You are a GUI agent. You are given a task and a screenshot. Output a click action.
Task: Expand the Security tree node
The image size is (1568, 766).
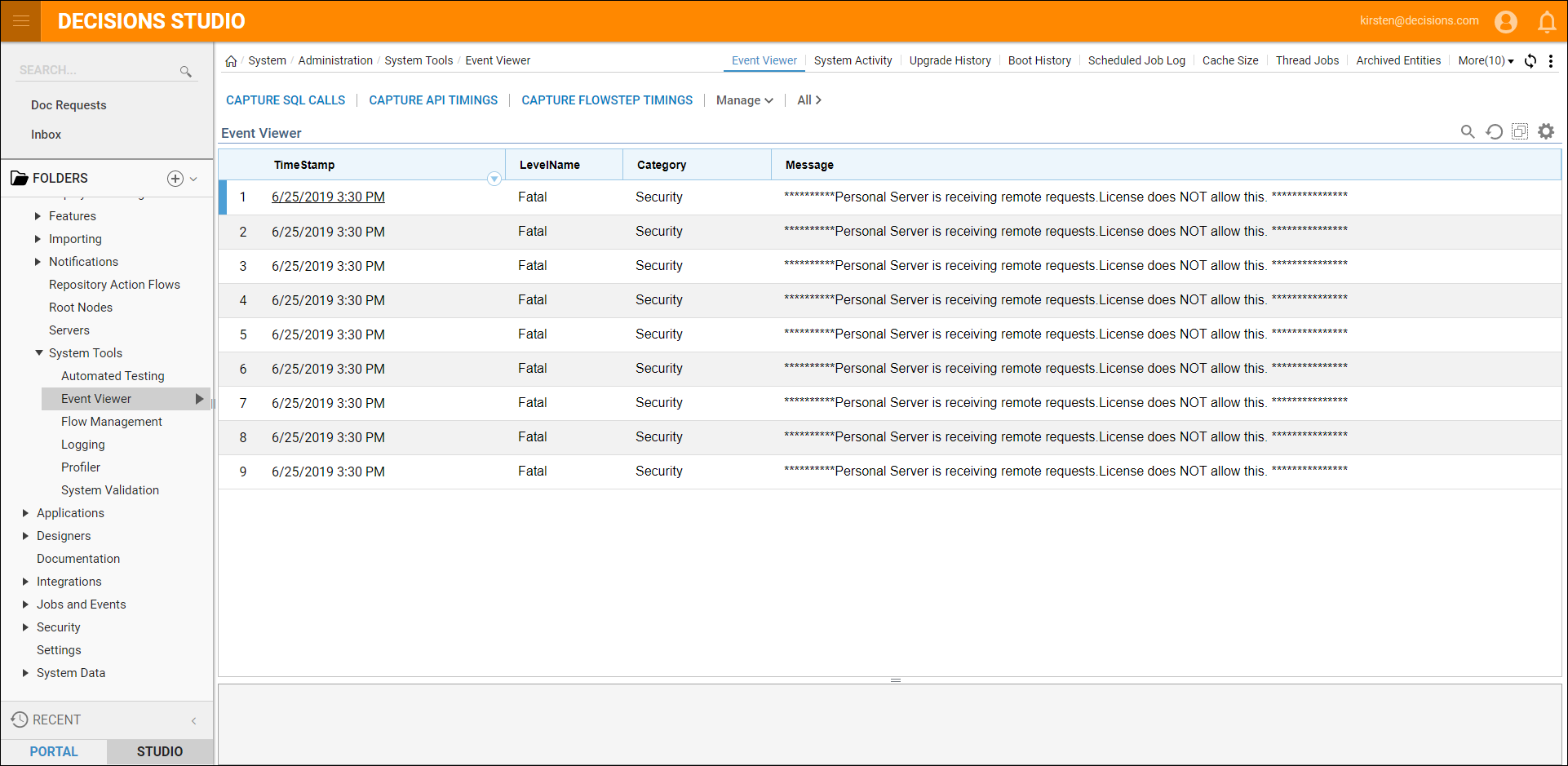[25, 627]
